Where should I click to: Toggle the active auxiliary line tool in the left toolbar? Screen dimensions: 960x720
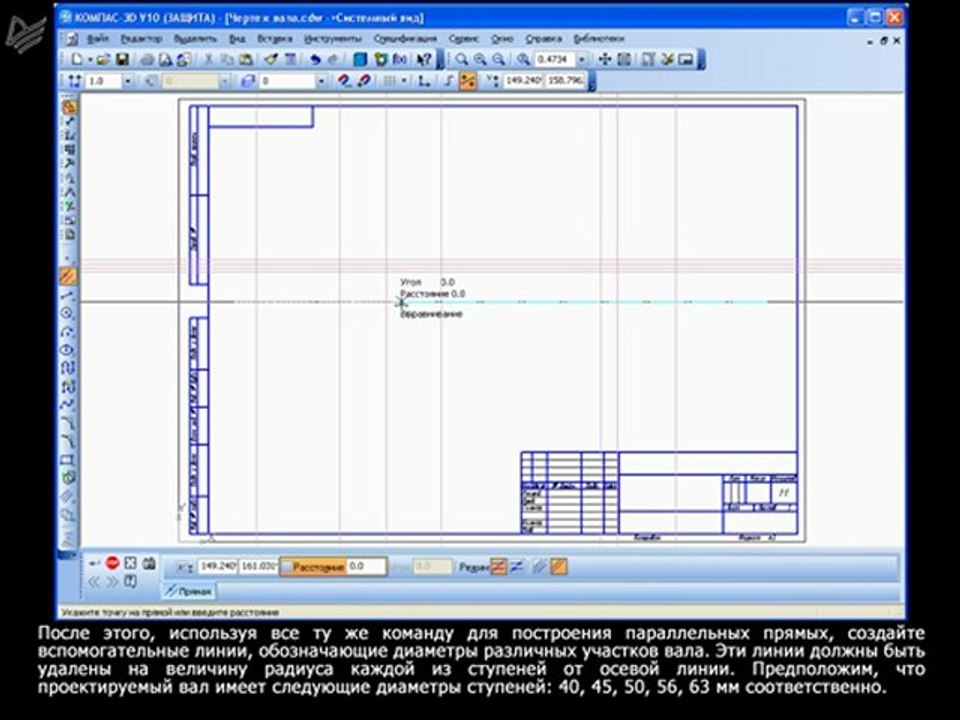click(x=69, y=277)
